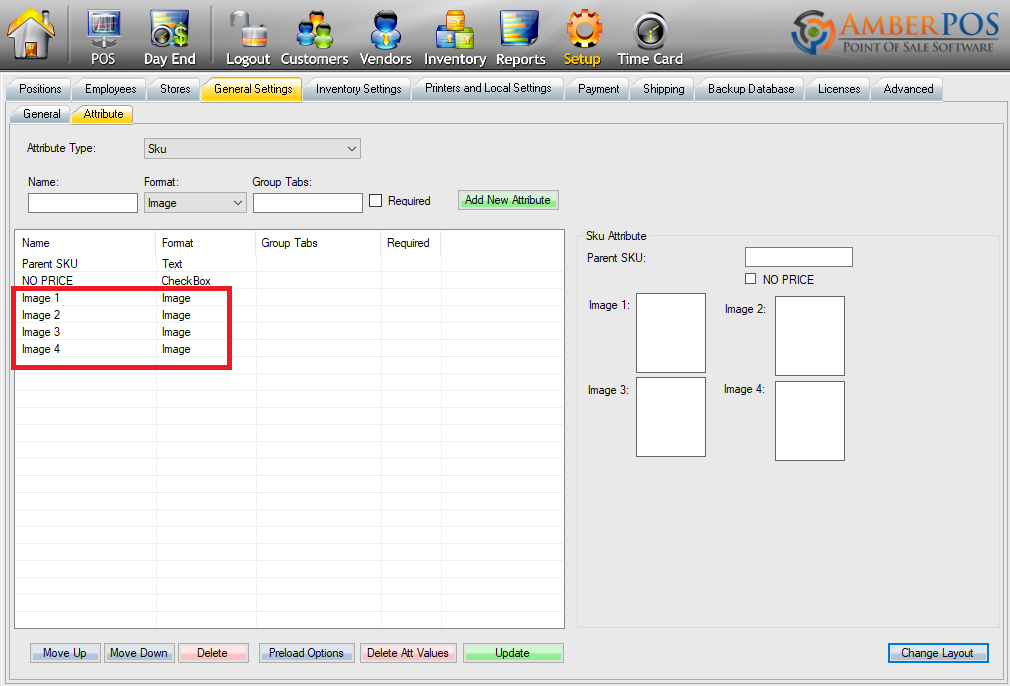Click the Delete Att Values button
Screen dimensions: 1010x686
[408, 653]
